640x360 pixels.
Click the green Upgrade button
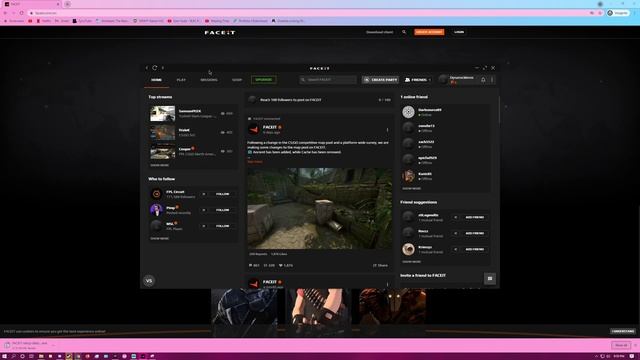click(x=264, y=80)
